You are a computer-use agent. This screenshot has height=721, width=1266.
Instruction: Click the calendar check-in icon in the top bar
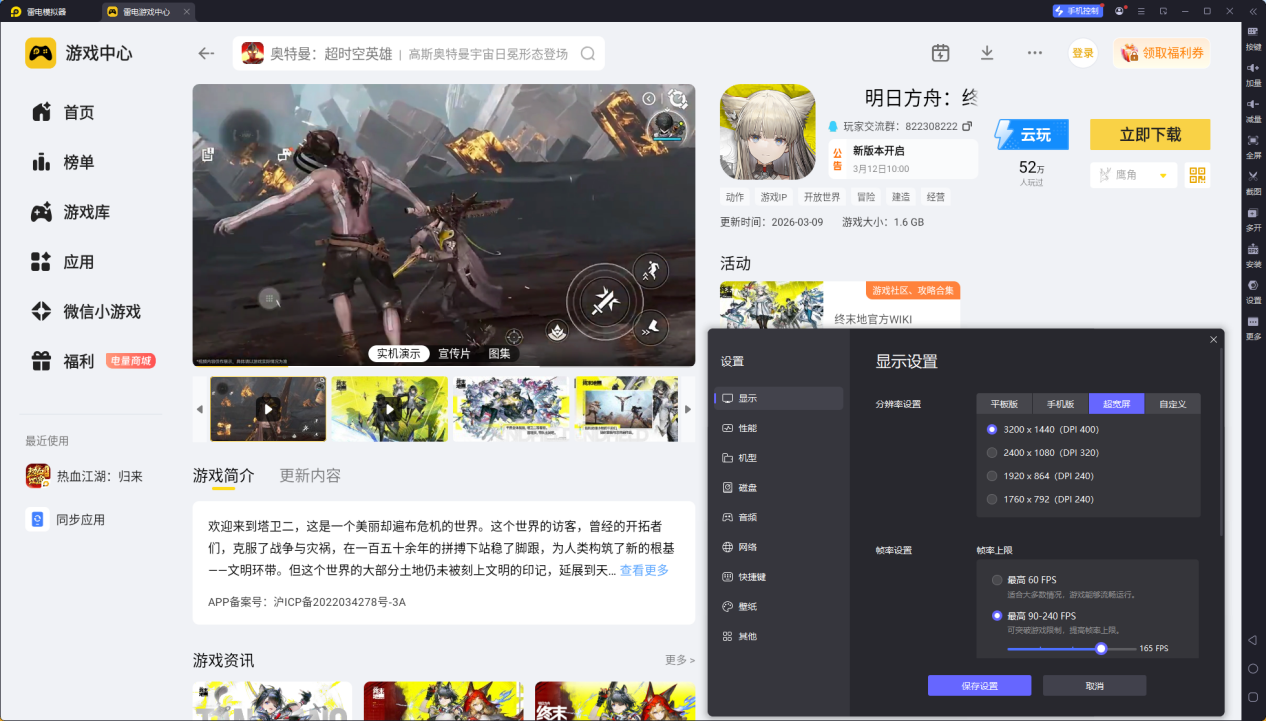pos(940,53)
